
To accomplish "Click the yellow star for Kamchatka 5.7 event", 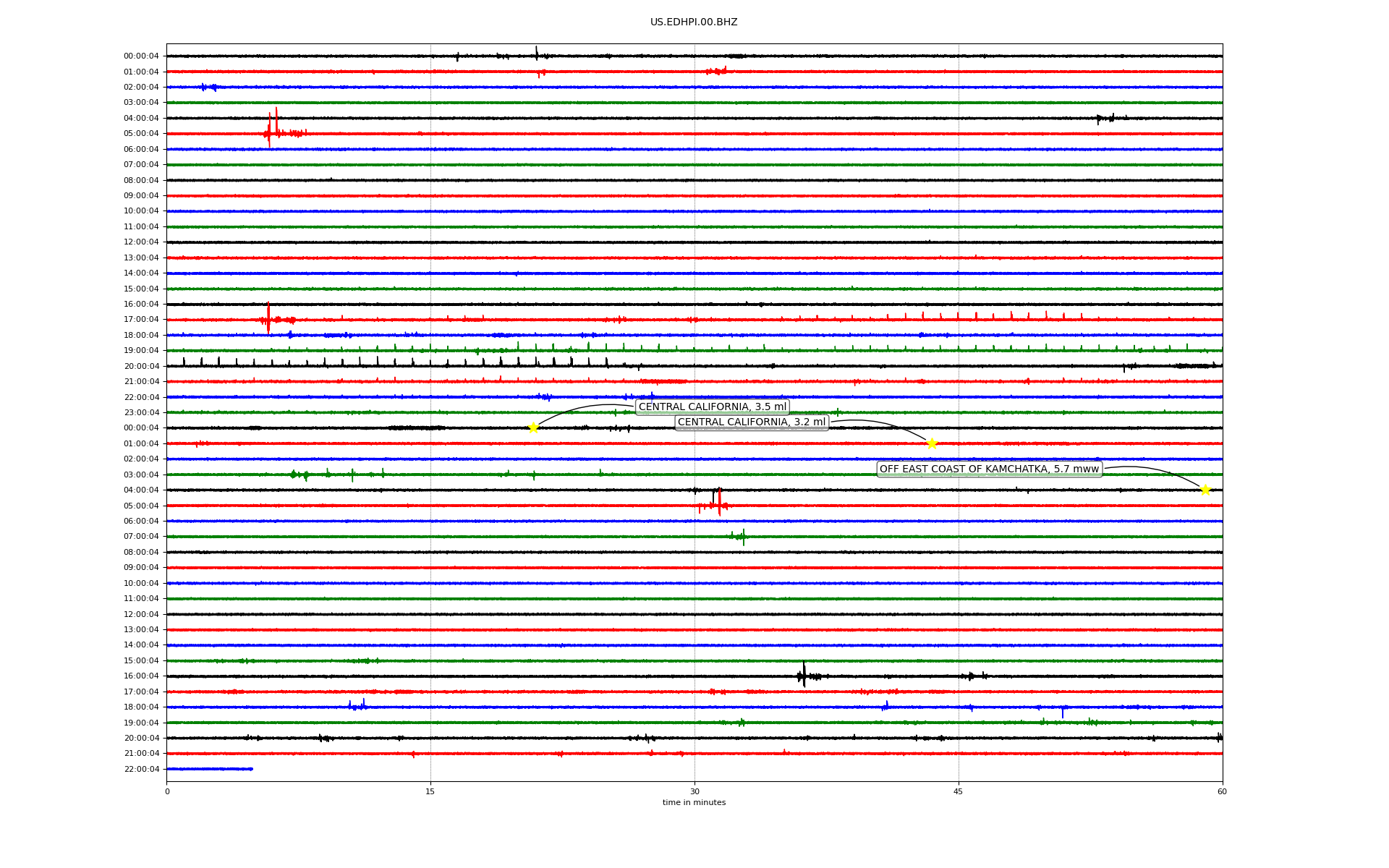I will (1205, 490).
